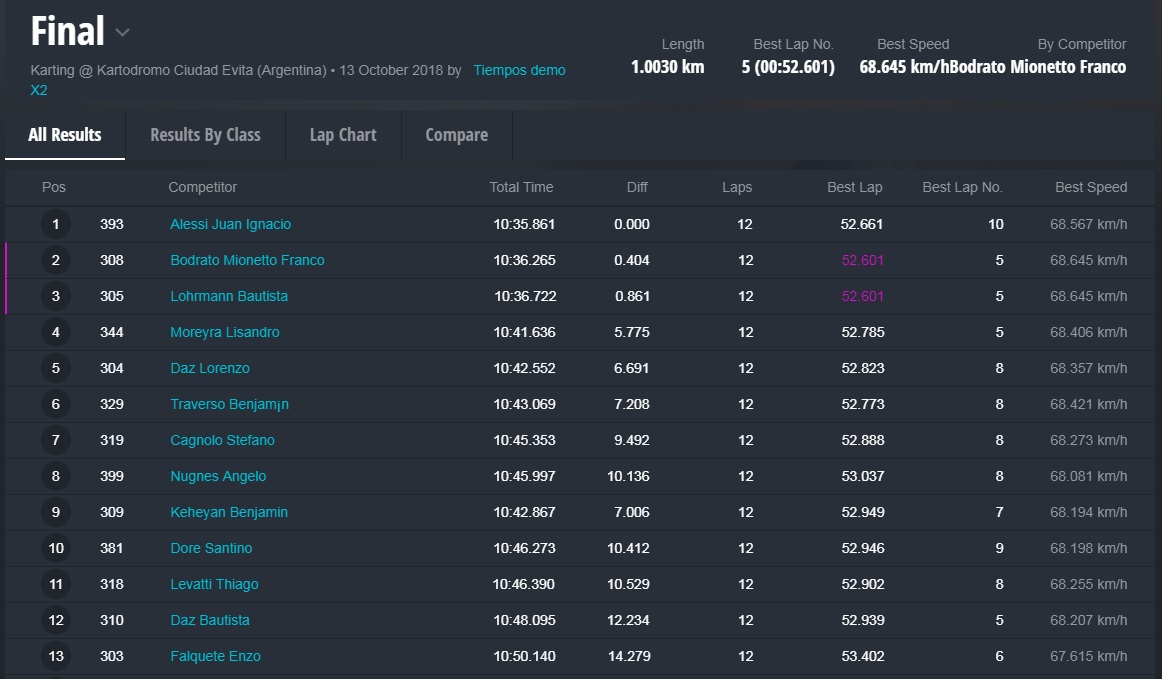The height and width of the screenshot is (679, 1162).
Task: Open Falquete Enzo's competitor link
Action: coord(215,657)
